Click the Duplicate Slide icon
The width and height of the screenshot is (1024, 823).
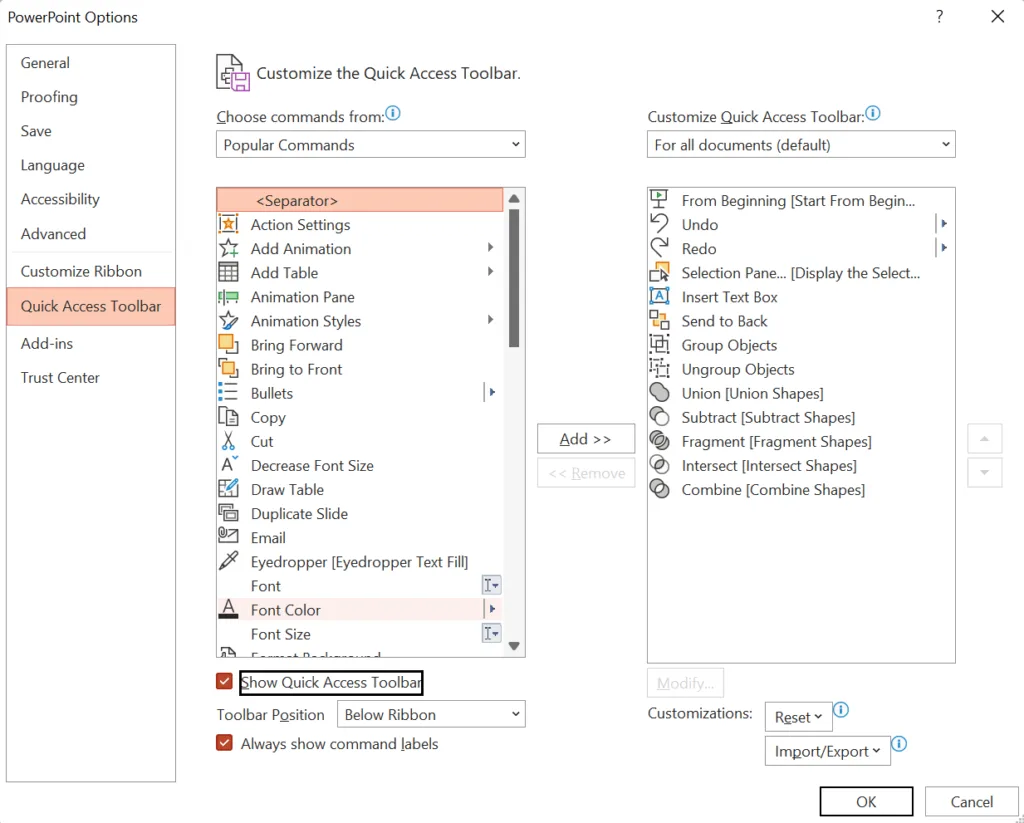228,513
